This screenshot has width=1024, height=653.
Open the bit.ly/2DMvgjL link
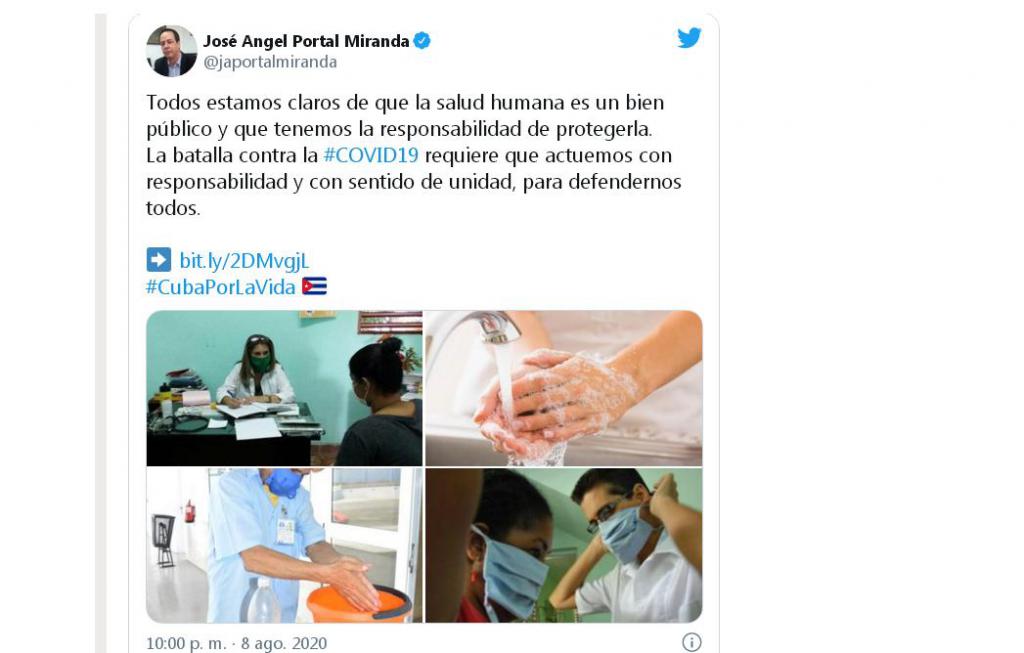click(x=244, y=261)
